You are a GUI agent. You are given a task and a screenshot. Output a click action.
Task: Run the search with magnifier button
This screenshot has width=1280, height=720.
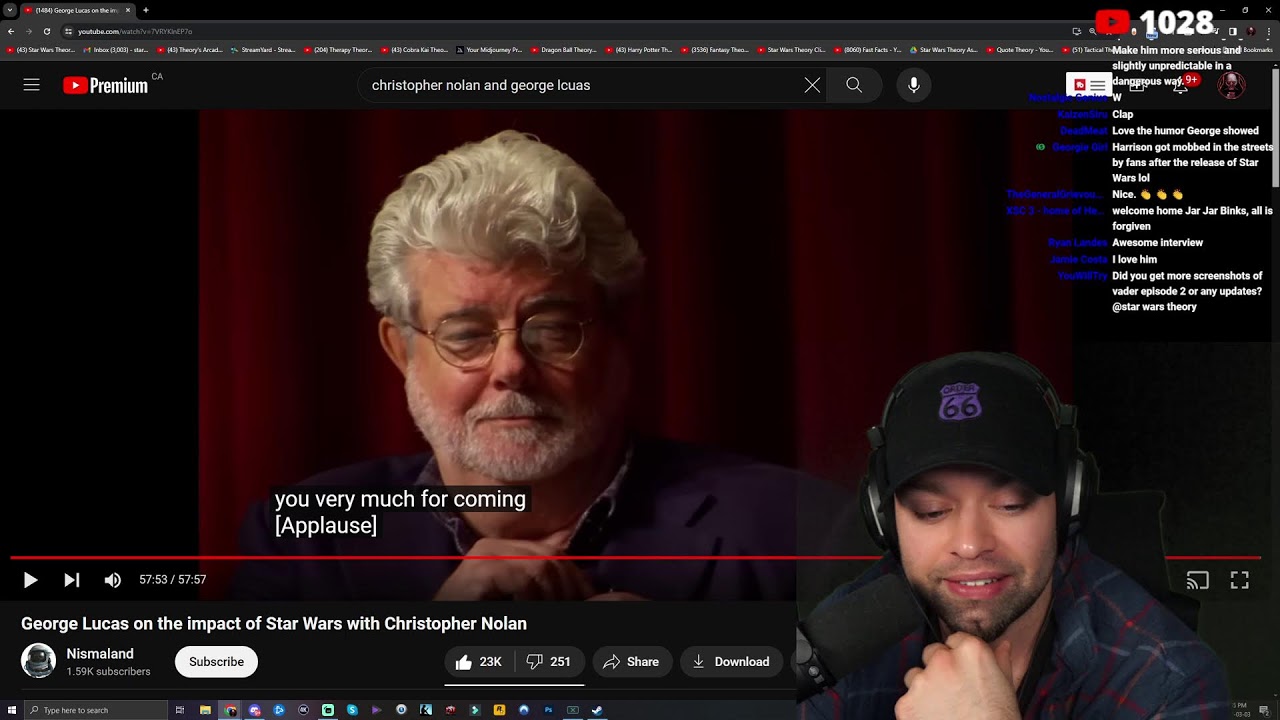[854, 85]
